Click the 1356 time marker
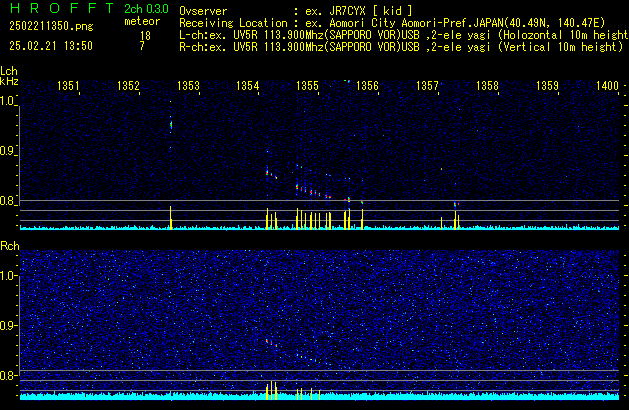629x410 pixels. (367, 86)
